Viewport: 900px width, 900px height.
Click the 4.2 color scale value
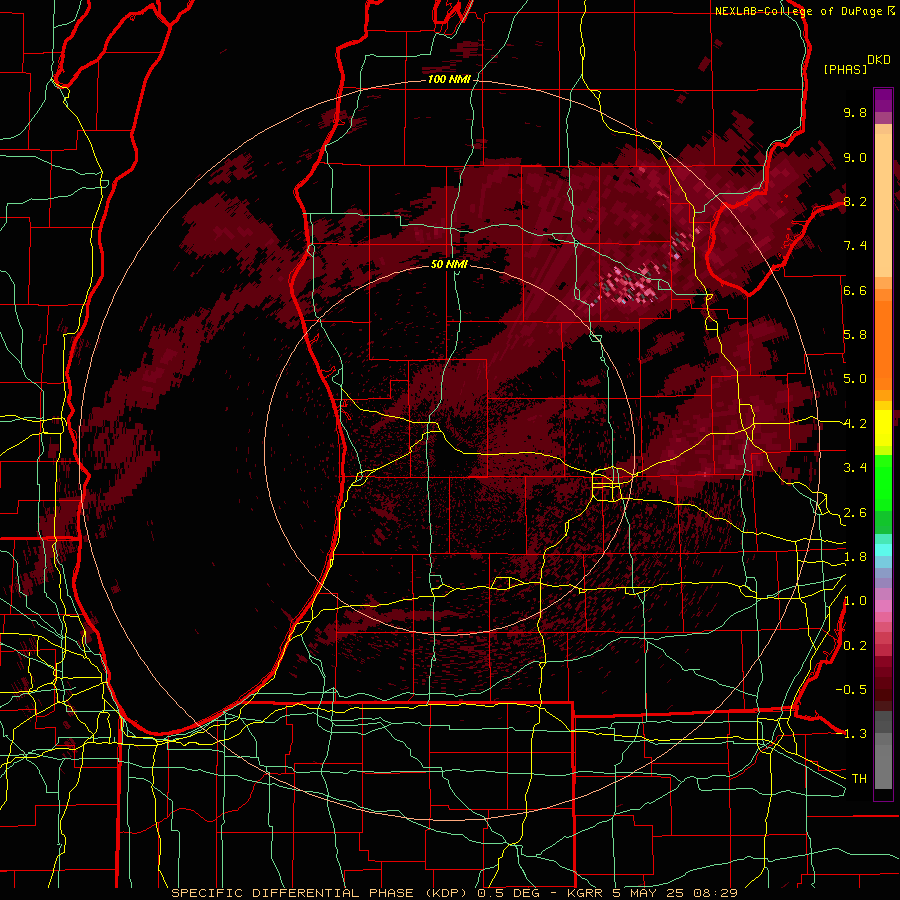pos(855,424)
